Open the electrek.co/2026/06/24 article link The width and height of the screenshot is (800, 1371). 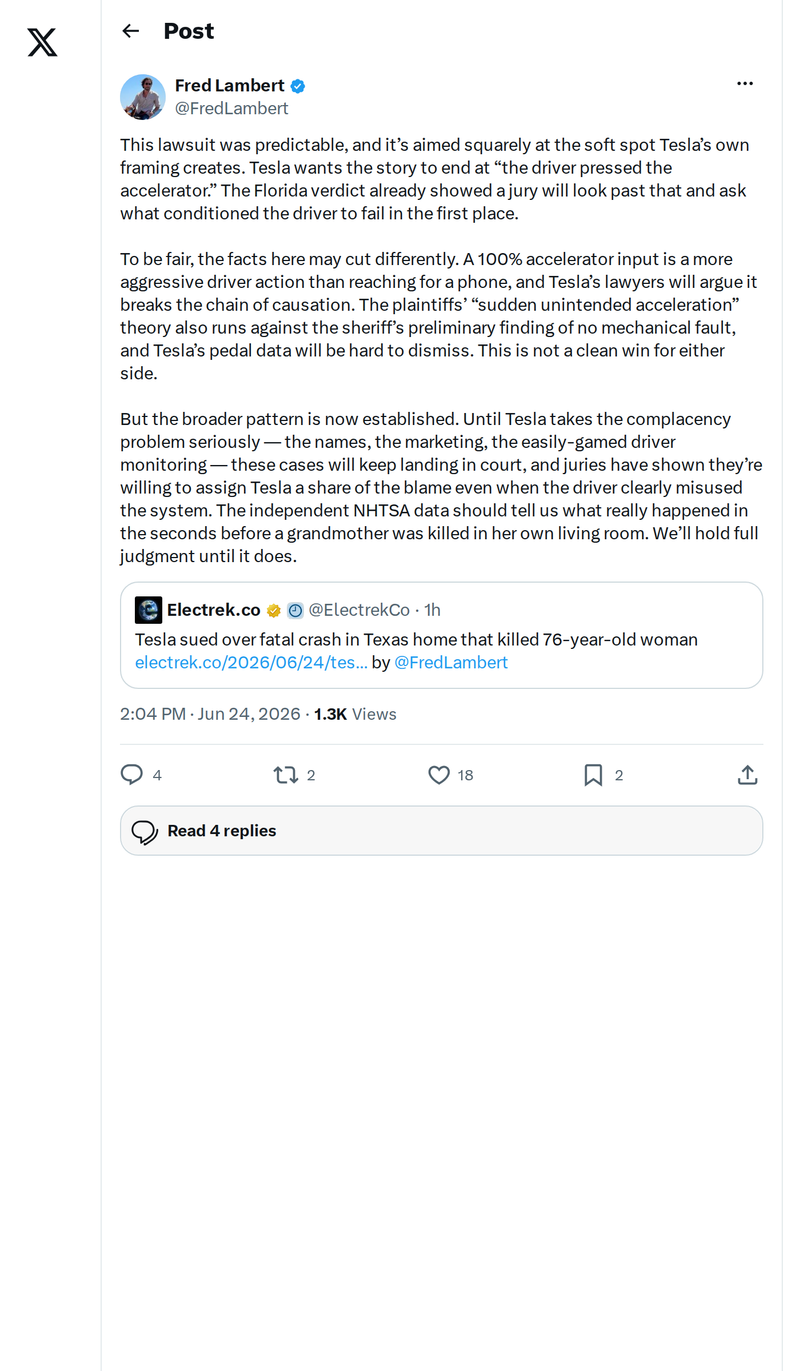point(251,662)
